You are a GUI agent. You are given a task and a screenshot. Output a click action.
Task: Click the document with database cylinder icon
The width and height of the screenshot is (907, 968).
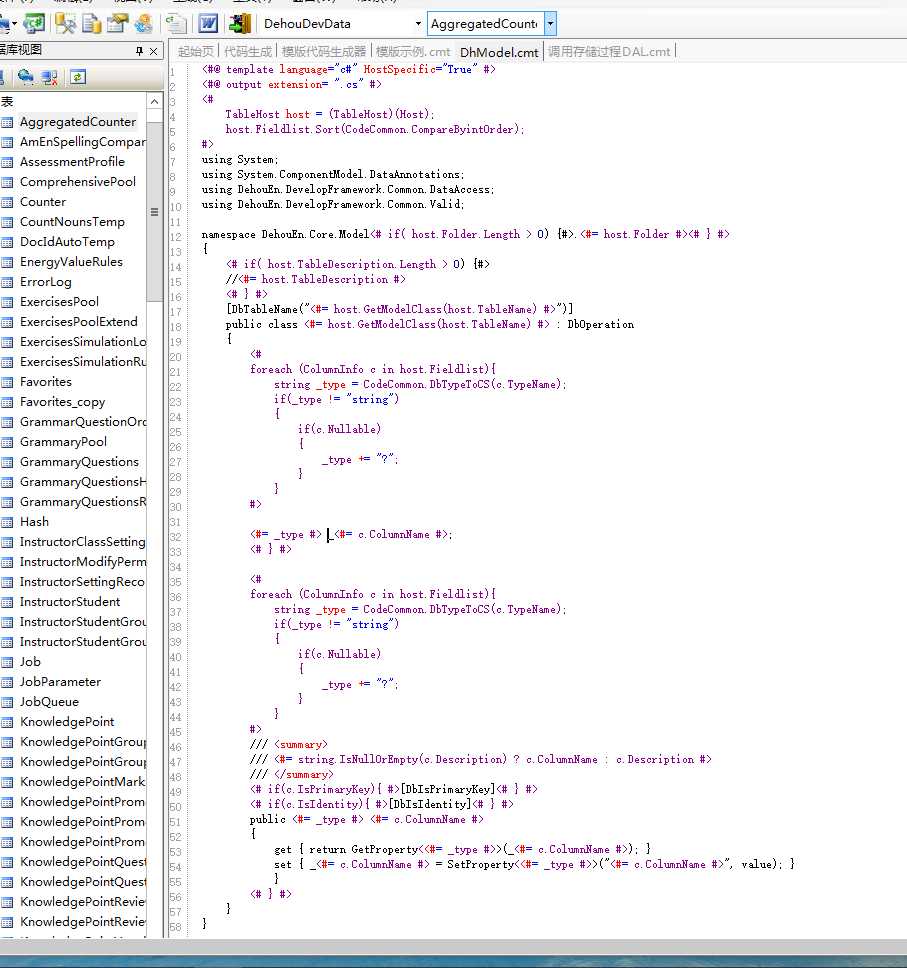[x=91, y=23]
